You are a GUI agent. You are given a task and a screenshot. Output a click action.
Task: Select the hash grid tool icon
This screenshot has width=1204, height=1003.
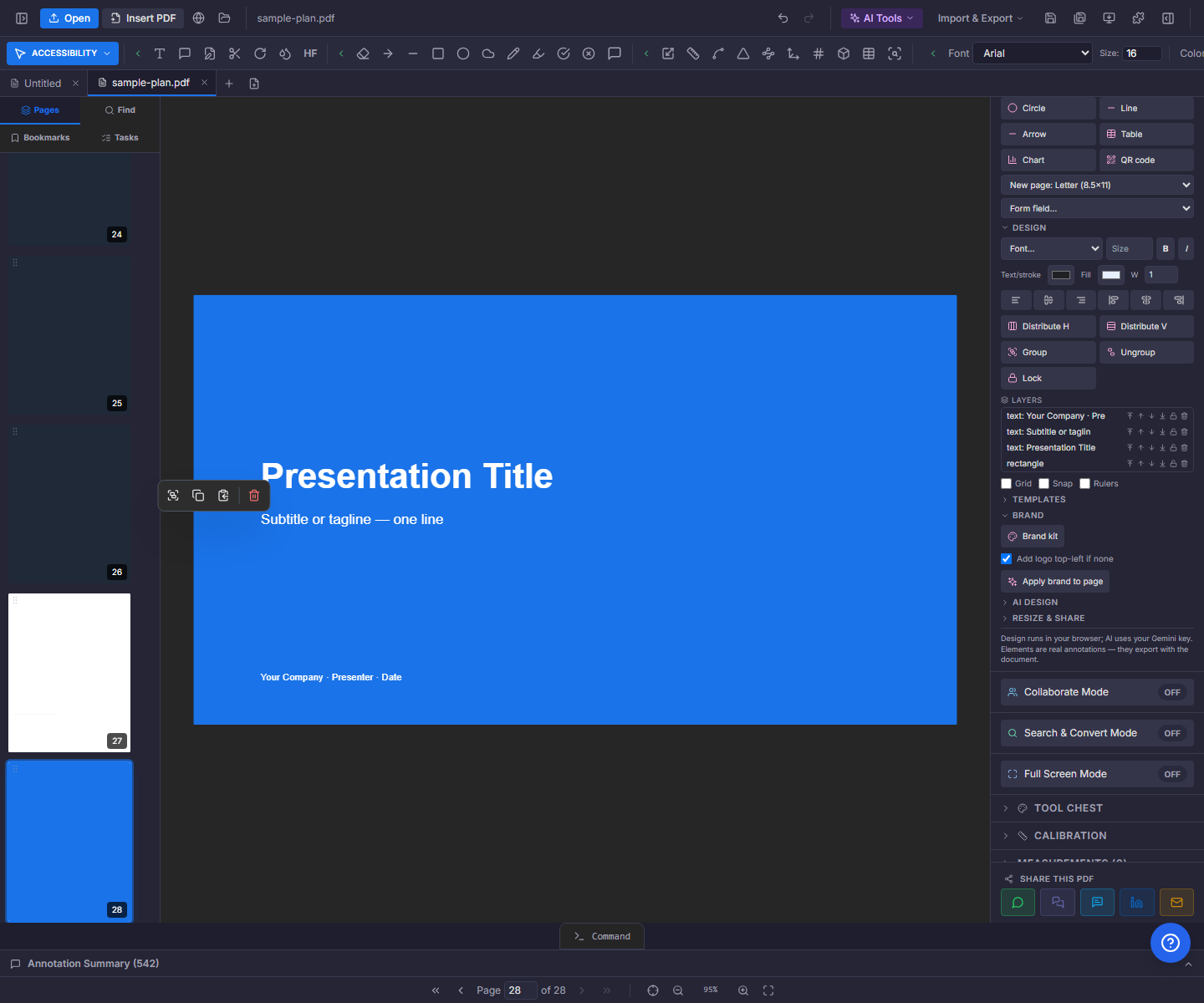[819, 53]
